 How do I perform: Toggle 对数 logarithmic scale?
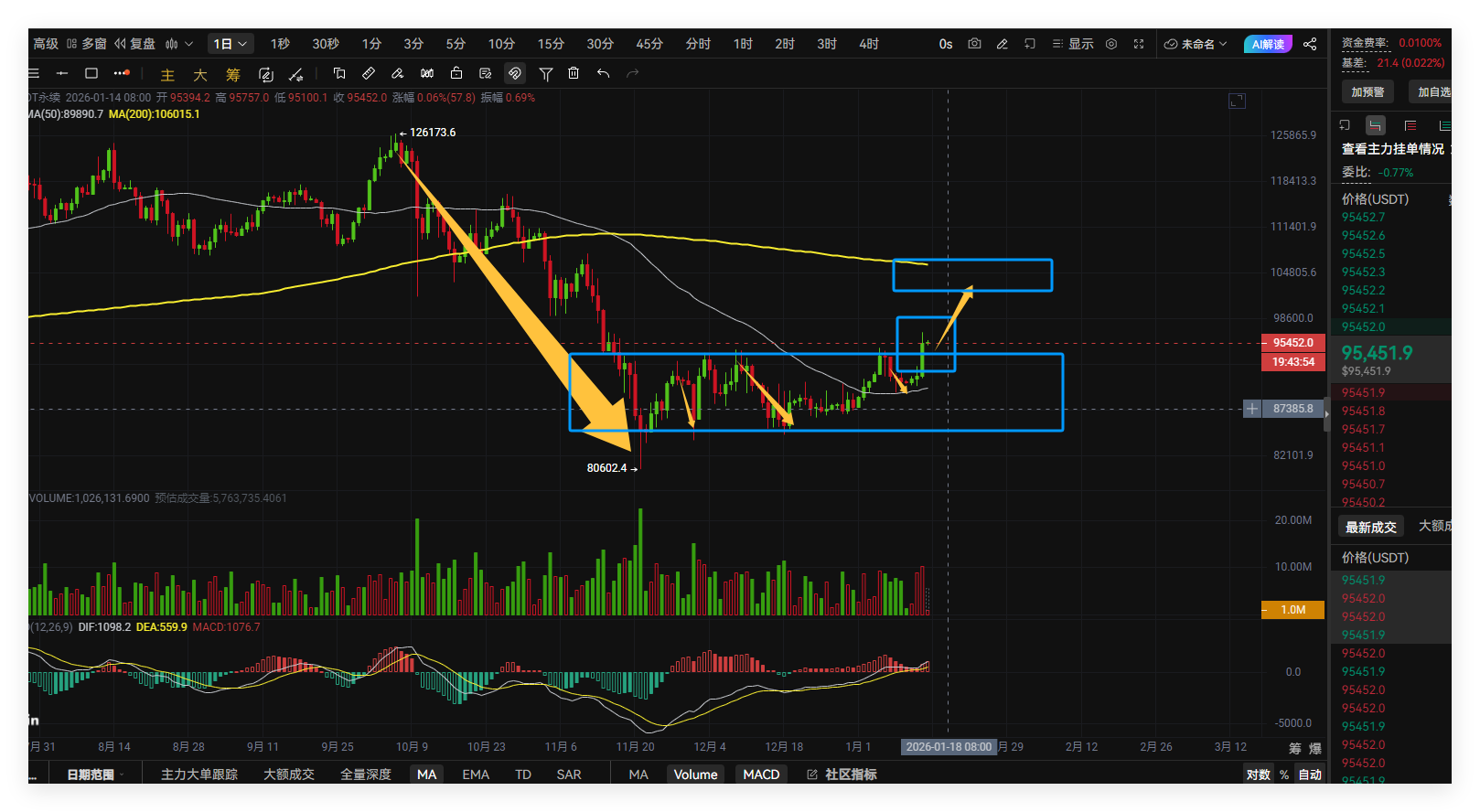(x=1258, y=775)
